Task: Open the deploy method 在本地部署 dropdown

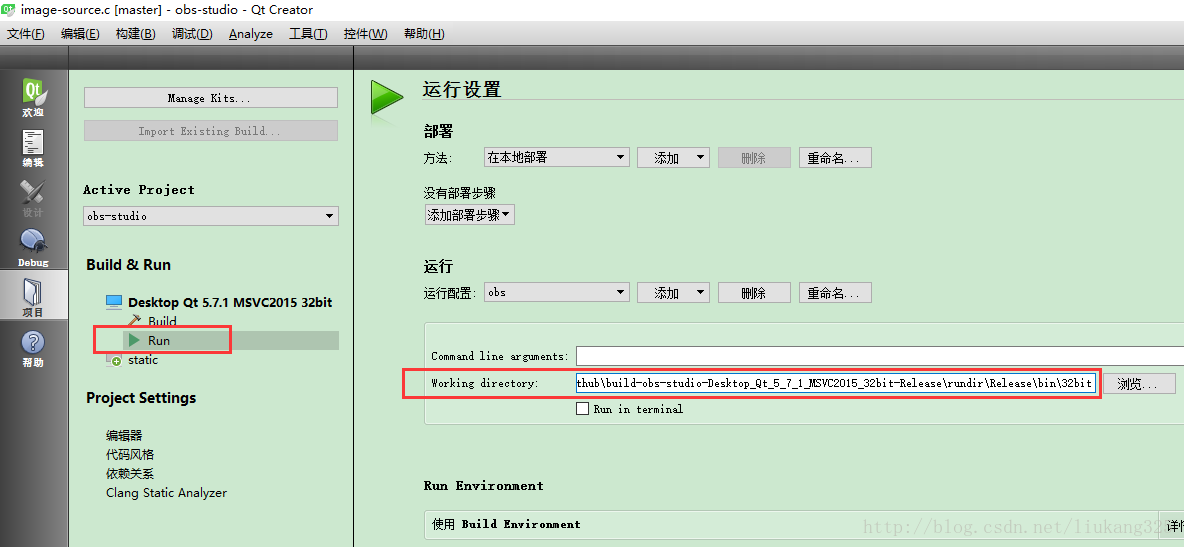Action: 557,157
